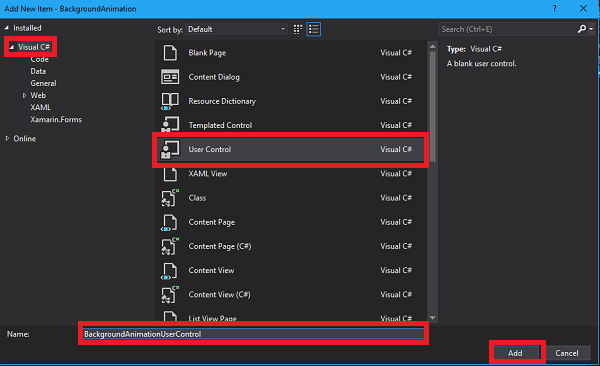This screenshot has width=600, height=366.
Task: Select the Class template icon
Action: pos(170,198)
